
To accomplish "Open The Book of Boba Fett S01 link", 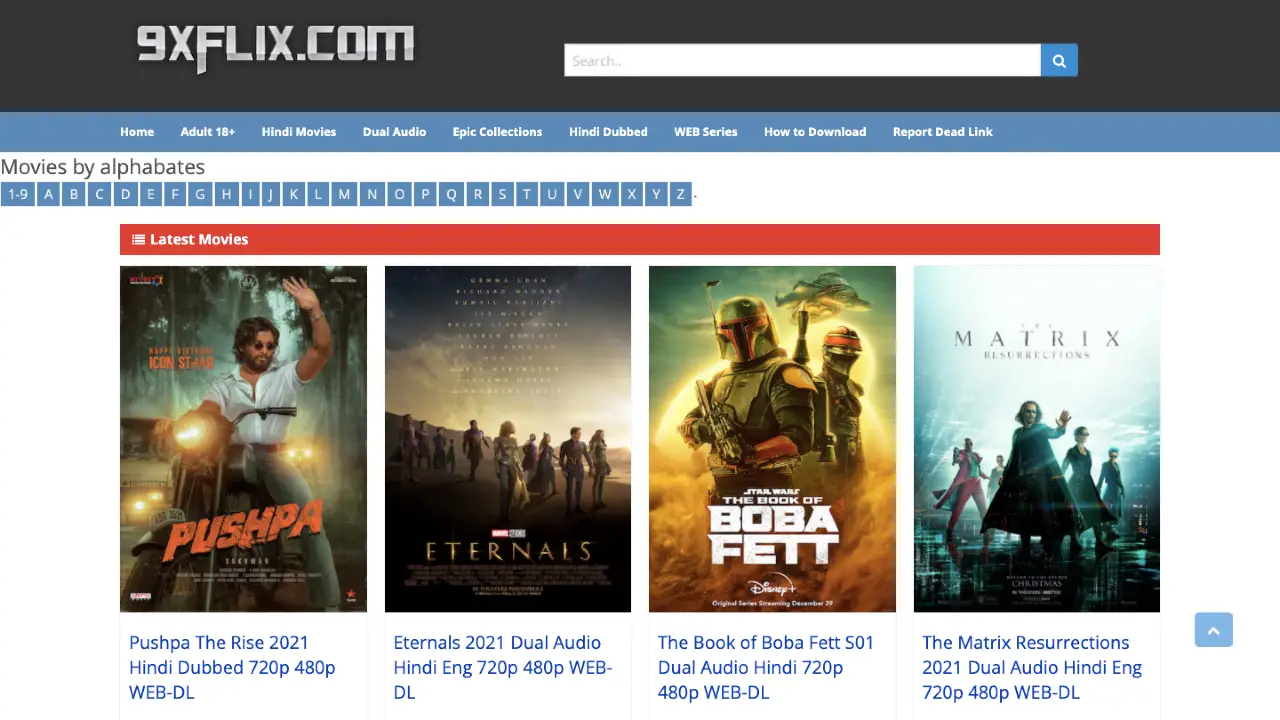I will [x=766, y=667].
